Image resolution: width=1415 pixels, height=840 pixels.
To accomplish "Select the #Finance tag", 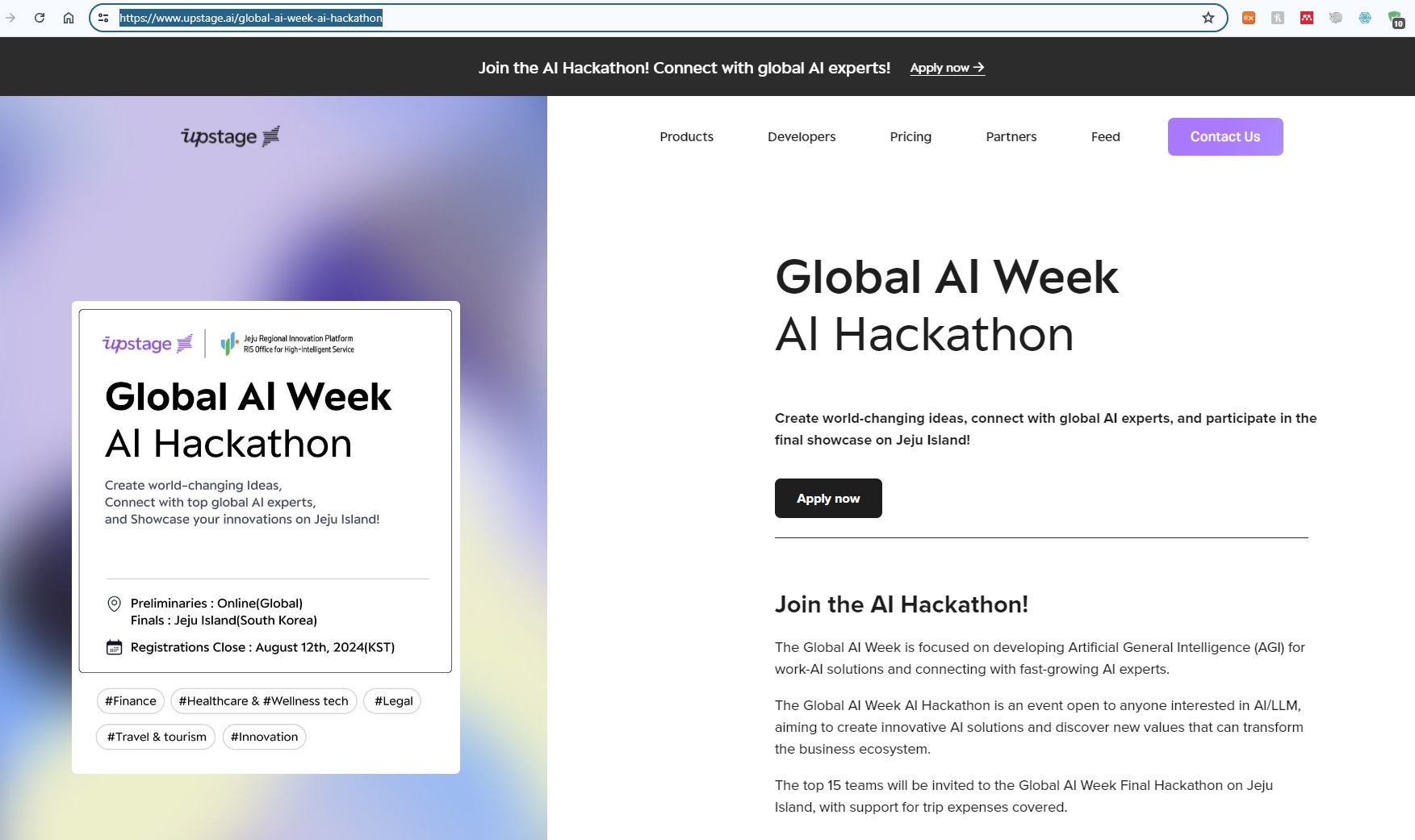I will tap(131, 701).
